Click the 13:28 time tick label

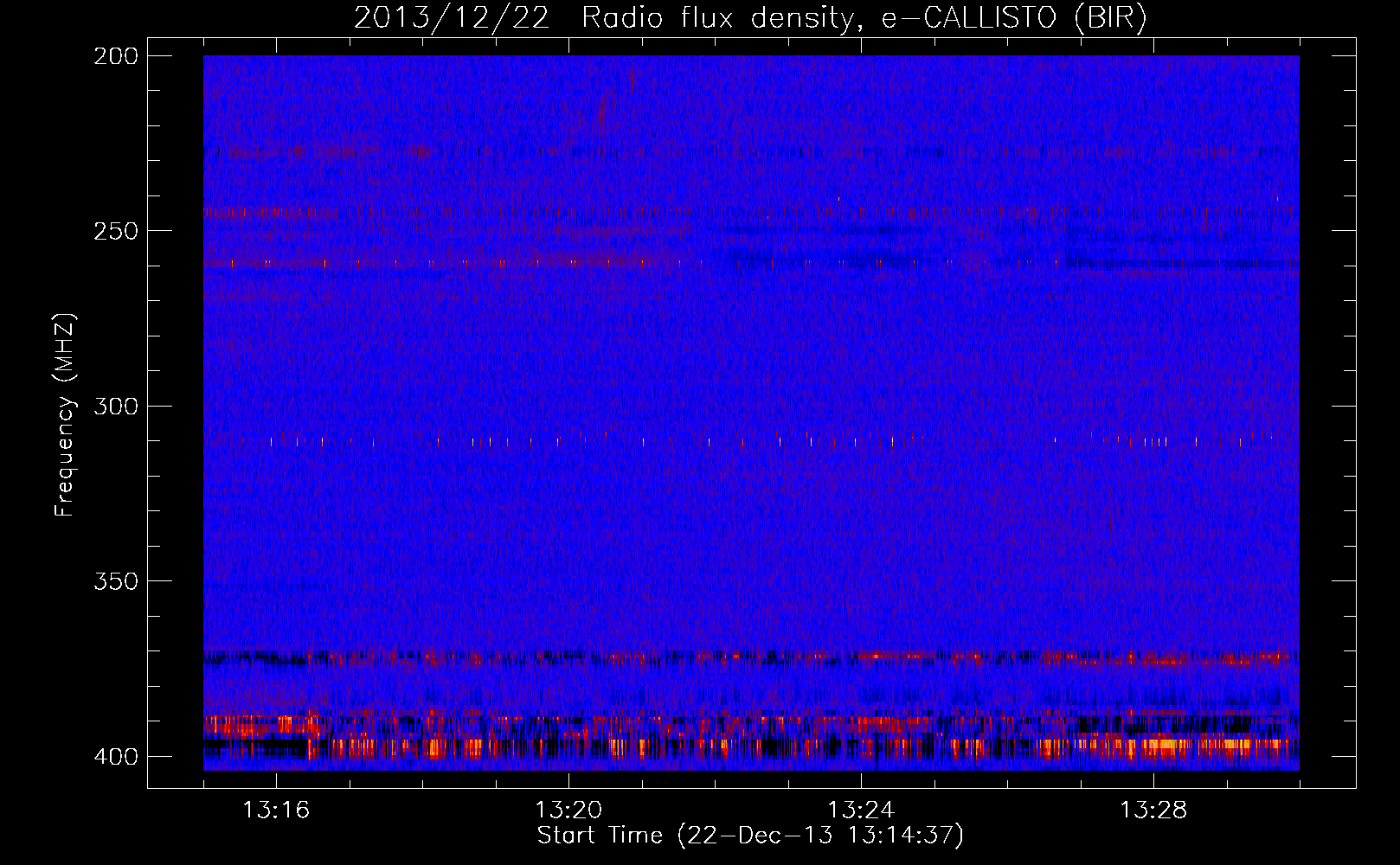[x=1153, y=810]
